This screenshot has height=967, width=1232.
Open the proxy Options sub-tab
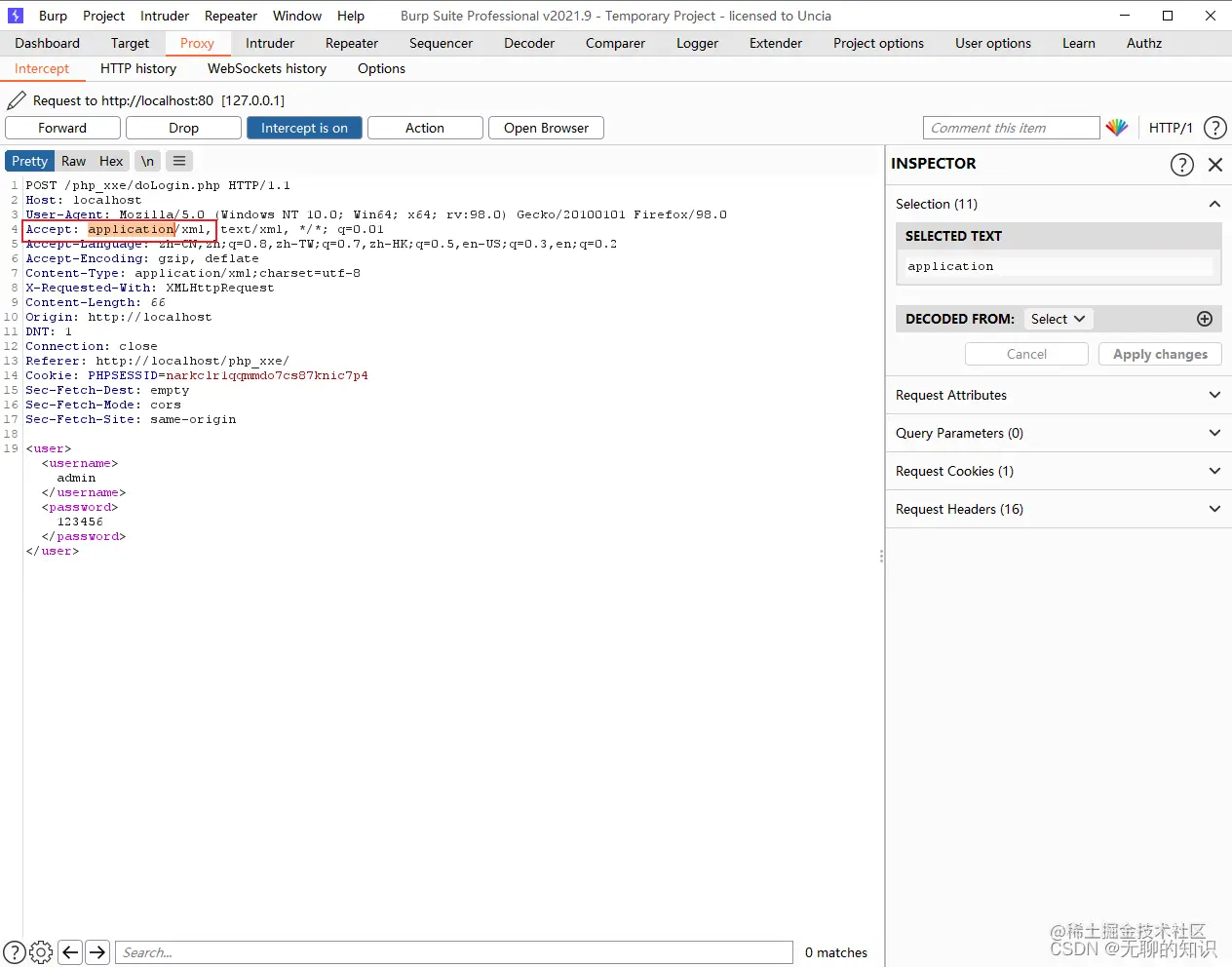[381, 68]
